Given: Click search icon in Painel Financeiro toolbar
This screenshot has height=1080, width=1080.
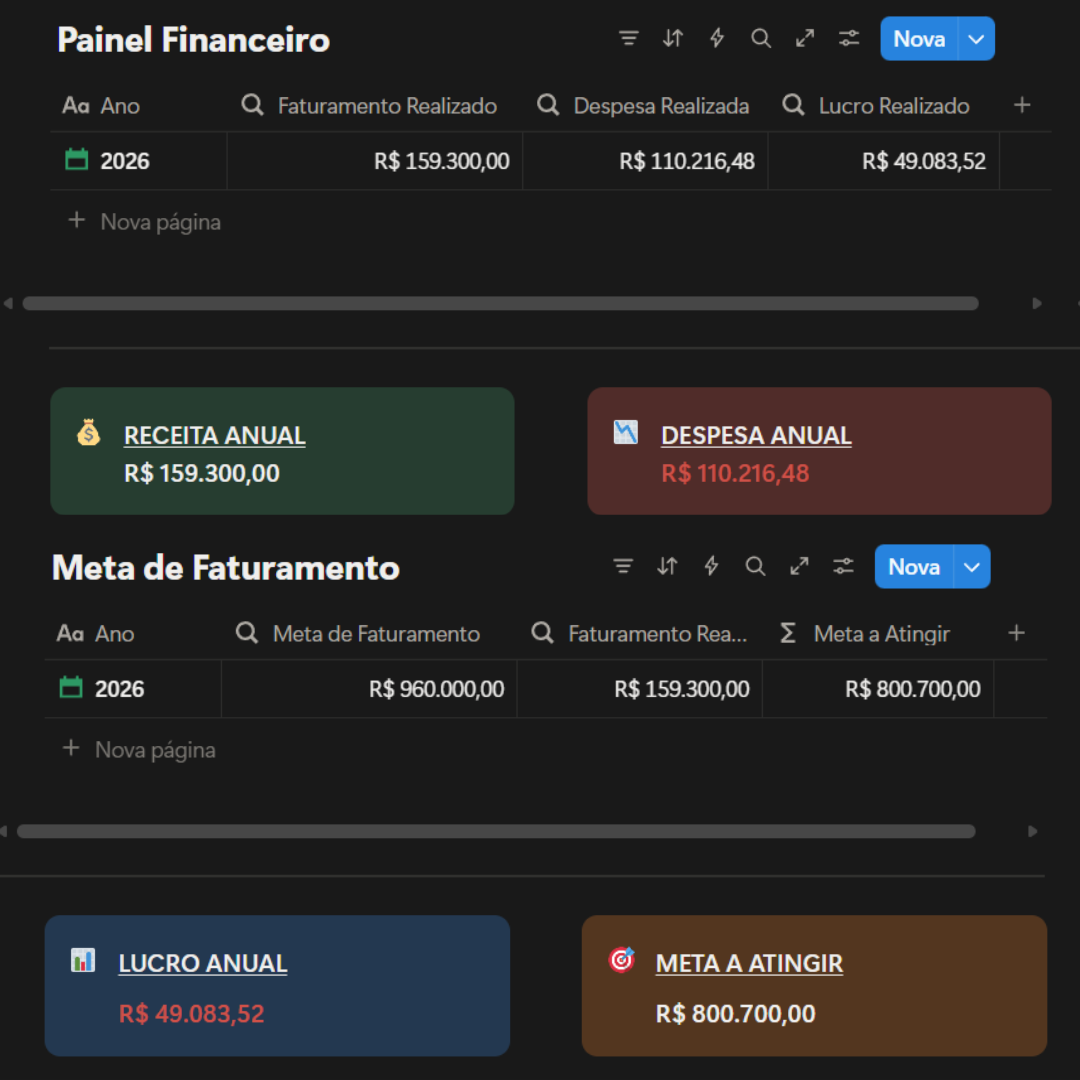Looking at the screenshot, I should pyautogui.click(x=761, y=39).
